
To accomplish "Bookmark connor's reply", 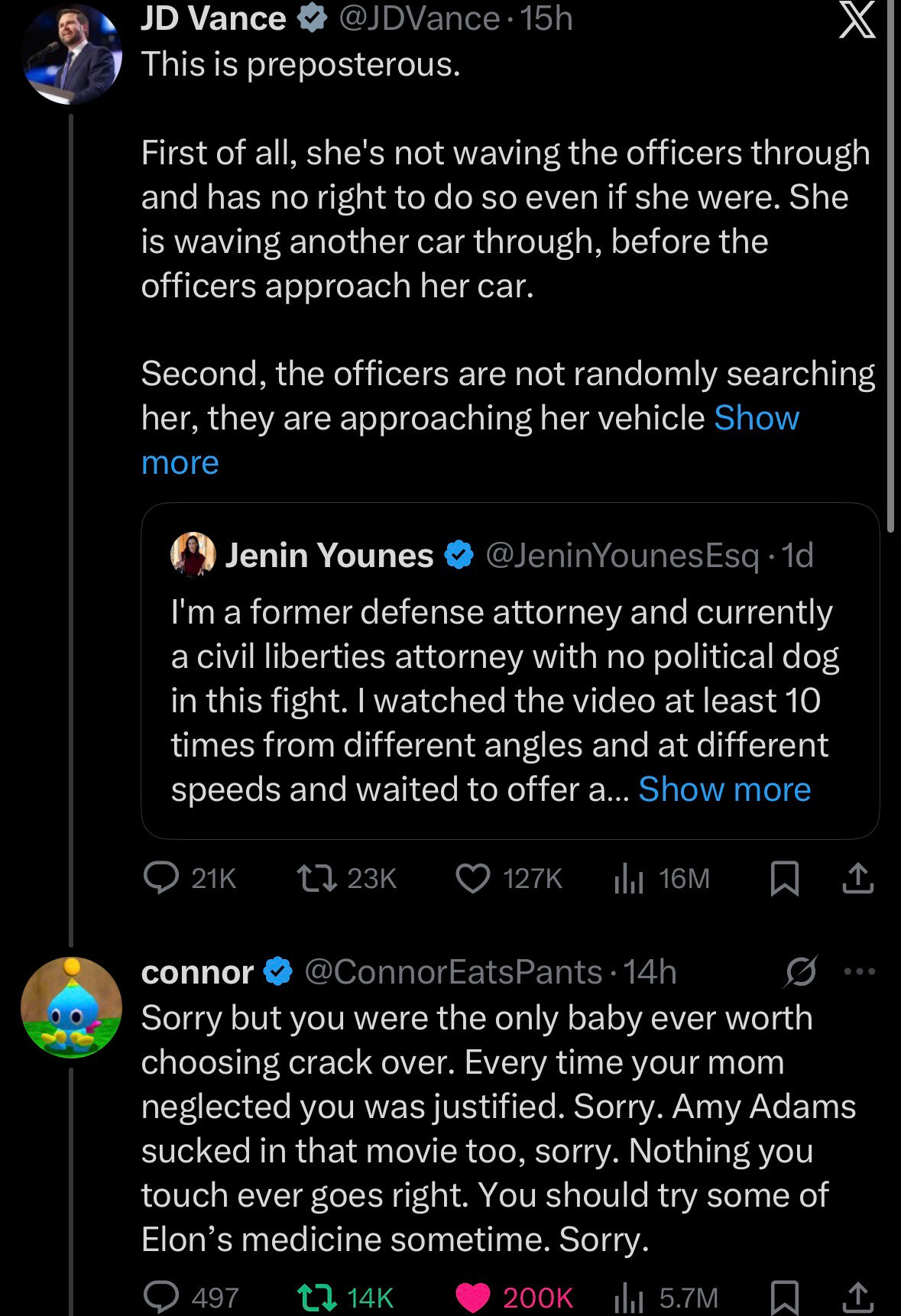I will pos(784,1297).
